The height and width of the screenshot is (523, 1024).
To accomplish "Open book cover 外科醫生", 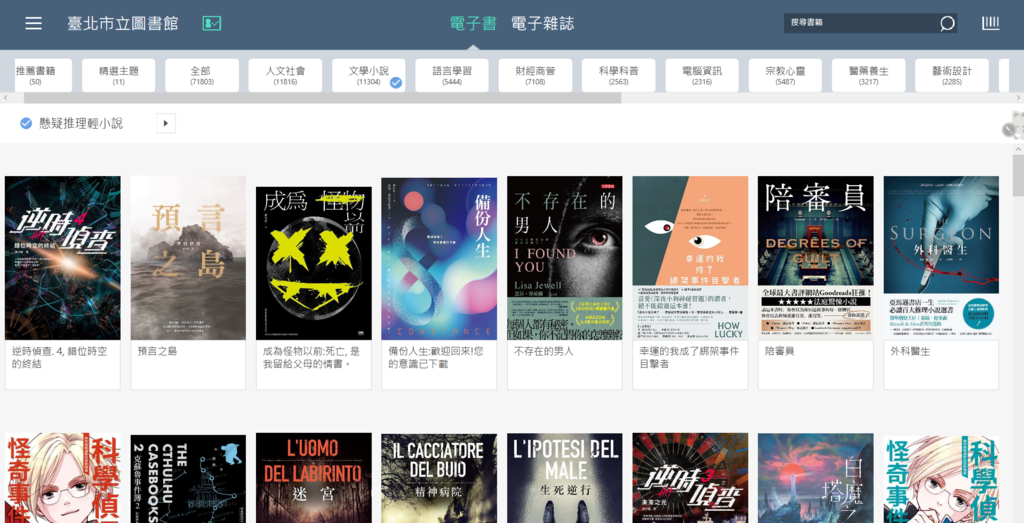I will tap(941, 258).
